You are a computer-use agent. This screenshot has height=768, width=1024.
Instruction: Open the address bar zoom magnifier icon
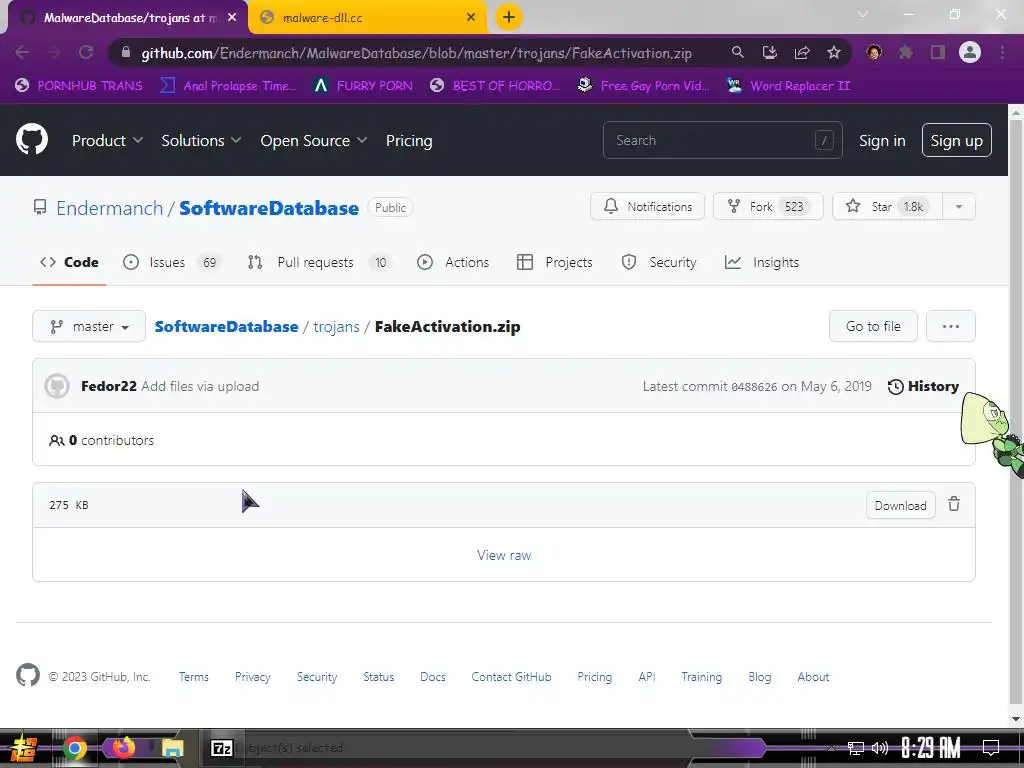737,52
